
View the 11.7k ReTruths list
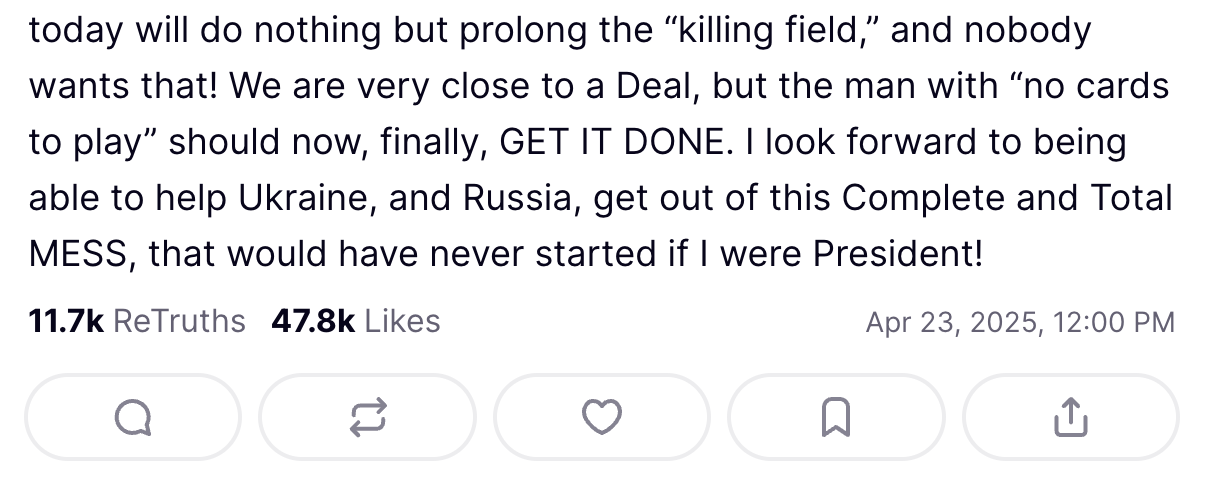(x=137, y=321)
